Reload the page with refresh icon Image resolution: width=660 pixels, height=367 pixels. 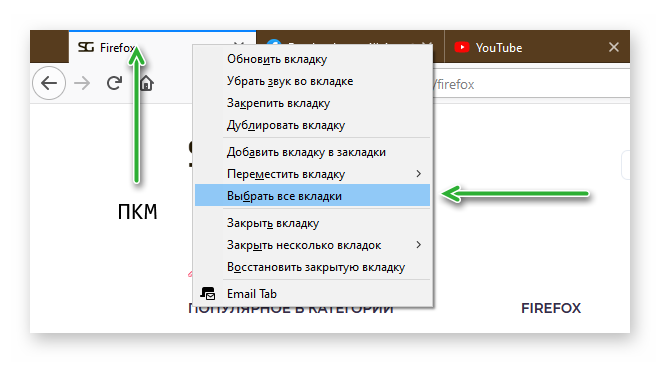tap(114, 83)
